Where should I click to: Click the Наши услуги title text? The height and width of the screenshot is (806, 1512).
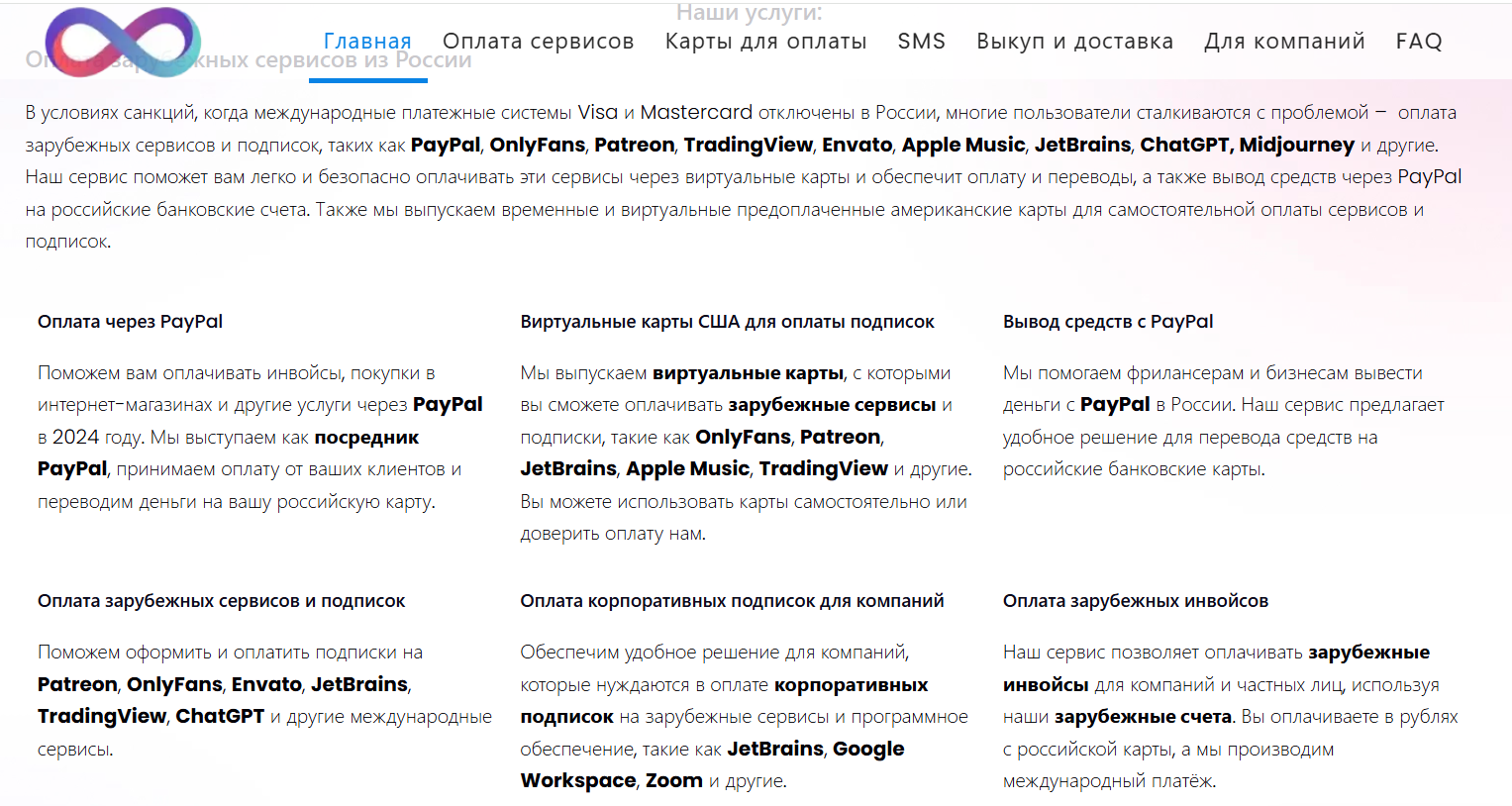(x=749, y=13)
